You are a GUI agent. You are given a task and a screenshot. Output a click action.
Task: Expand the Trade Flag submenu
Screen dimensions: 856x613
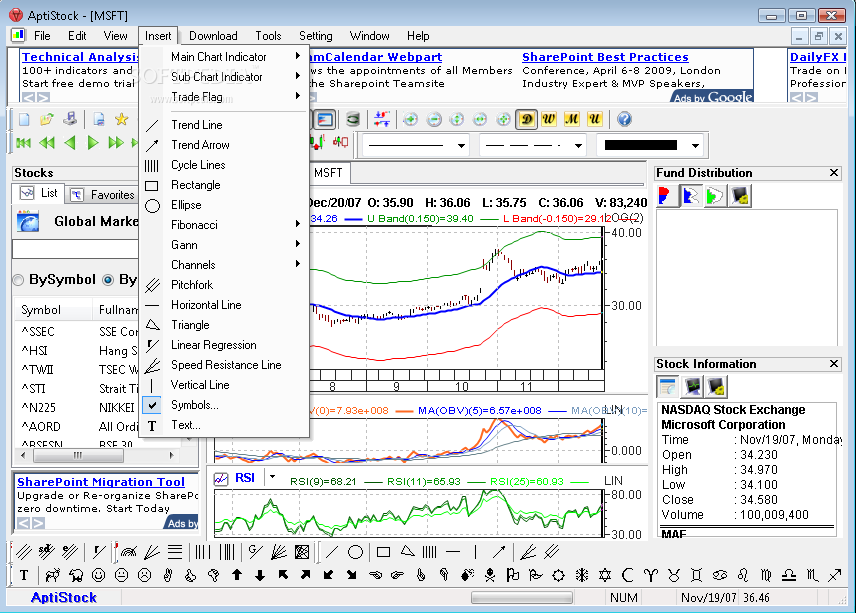[x=224, y=97]
